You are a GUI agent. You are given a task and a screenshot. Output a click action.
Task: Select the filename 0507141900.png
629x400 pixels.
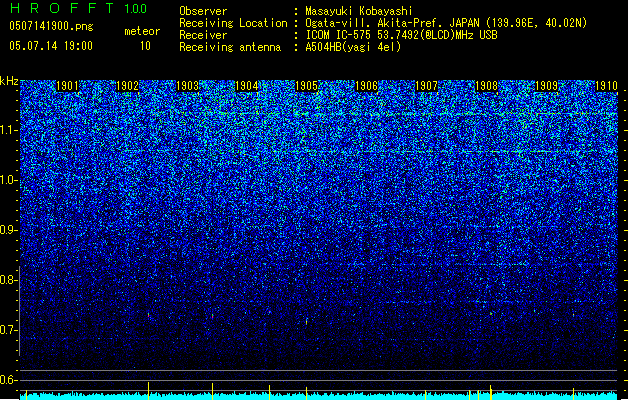[51, 26]
